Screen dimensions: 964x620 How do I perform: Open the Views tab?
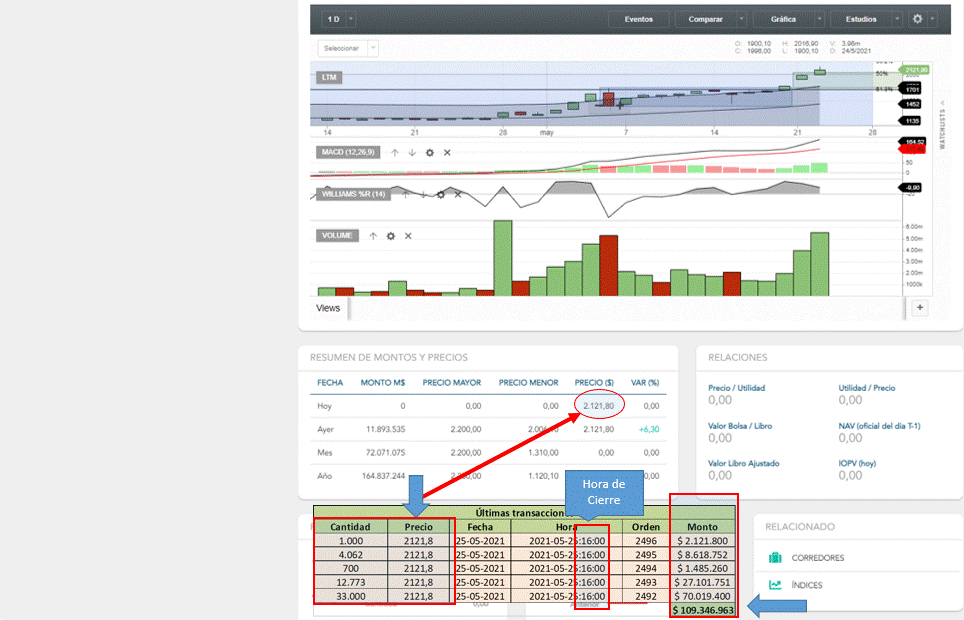pos(328,308)
